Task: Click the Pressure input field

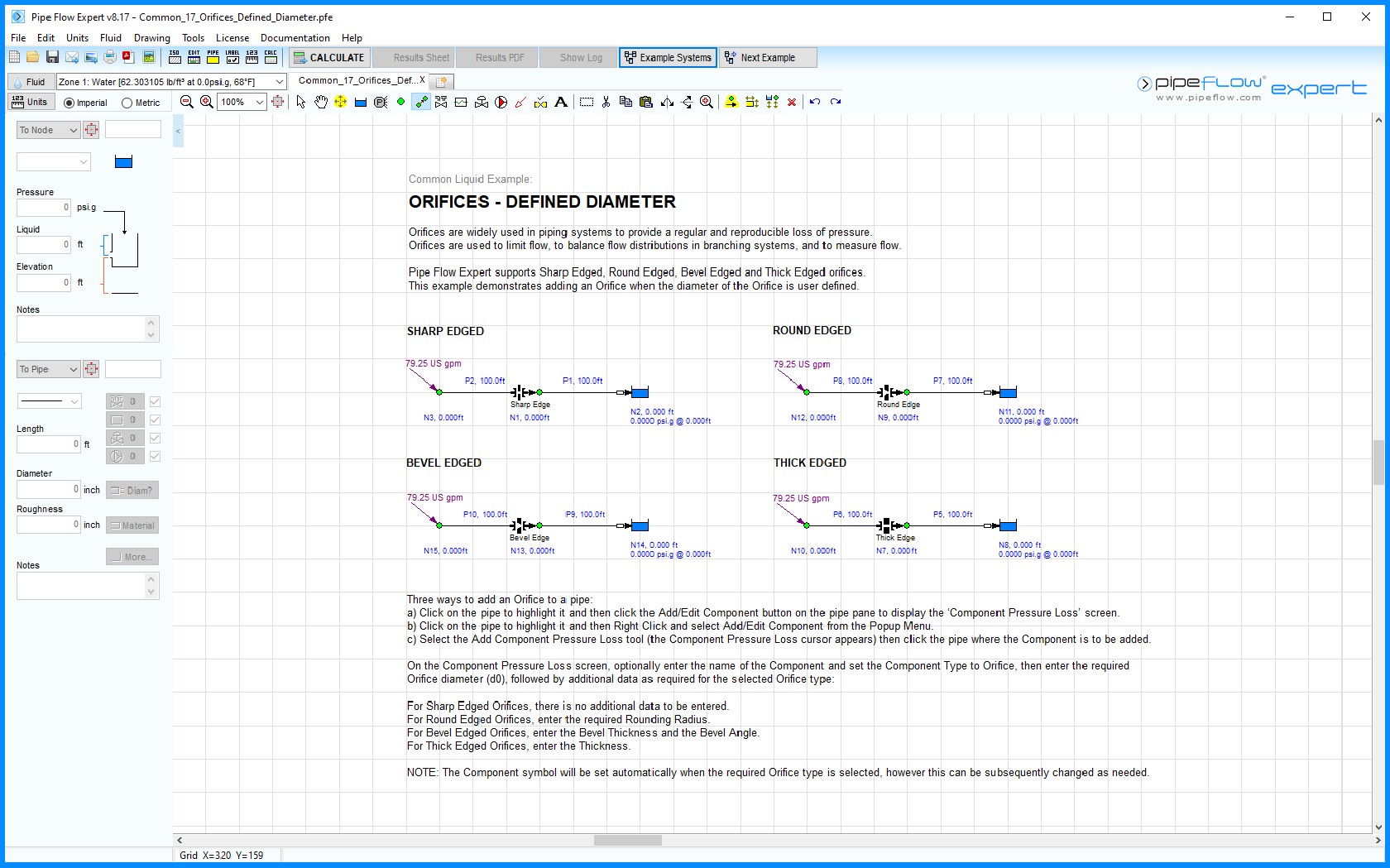Action: 44,207
